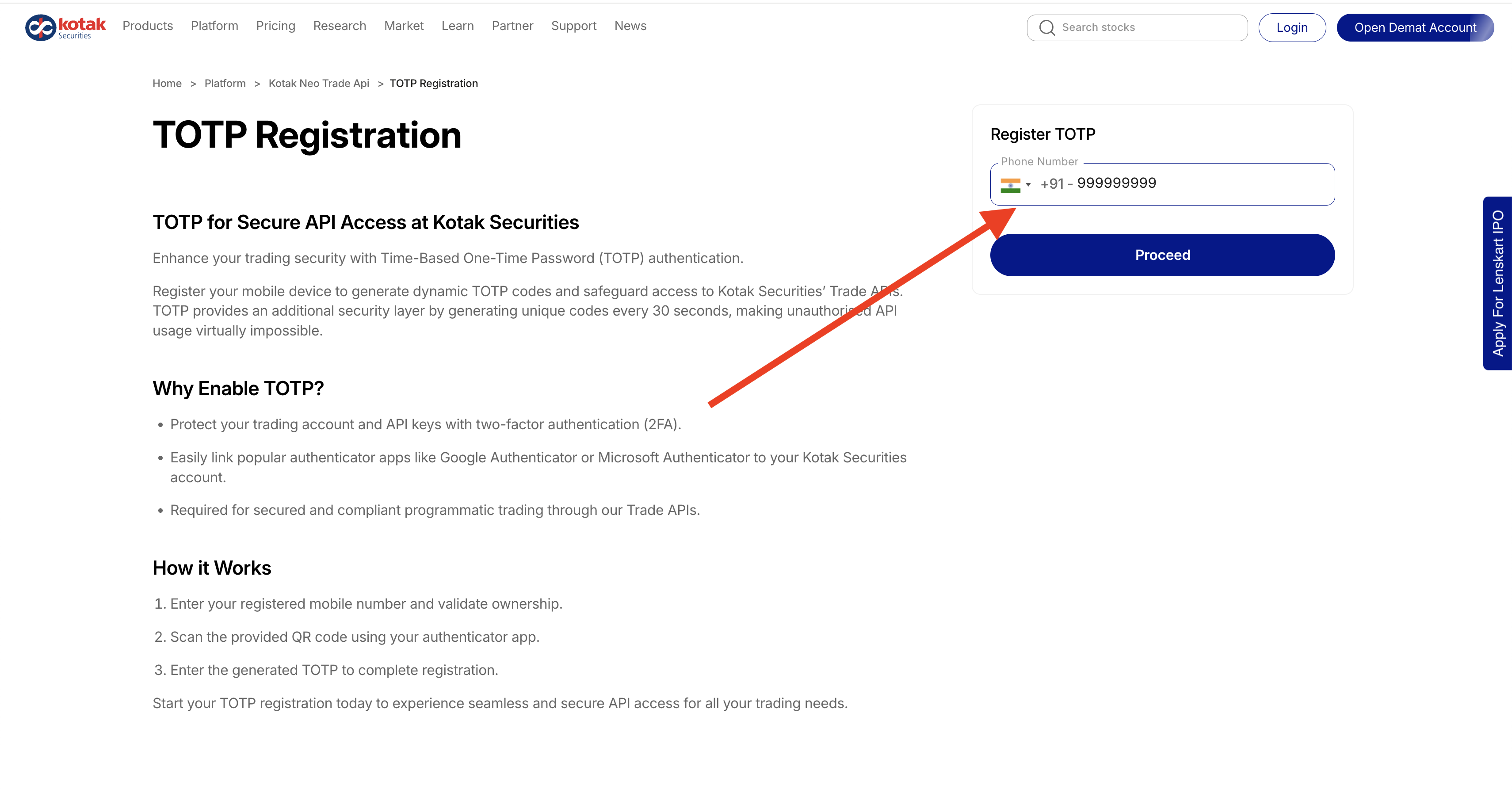Viewport: 1512px width, 793px height.
Task: Click Open Demat Account button
Action: 1415,27
